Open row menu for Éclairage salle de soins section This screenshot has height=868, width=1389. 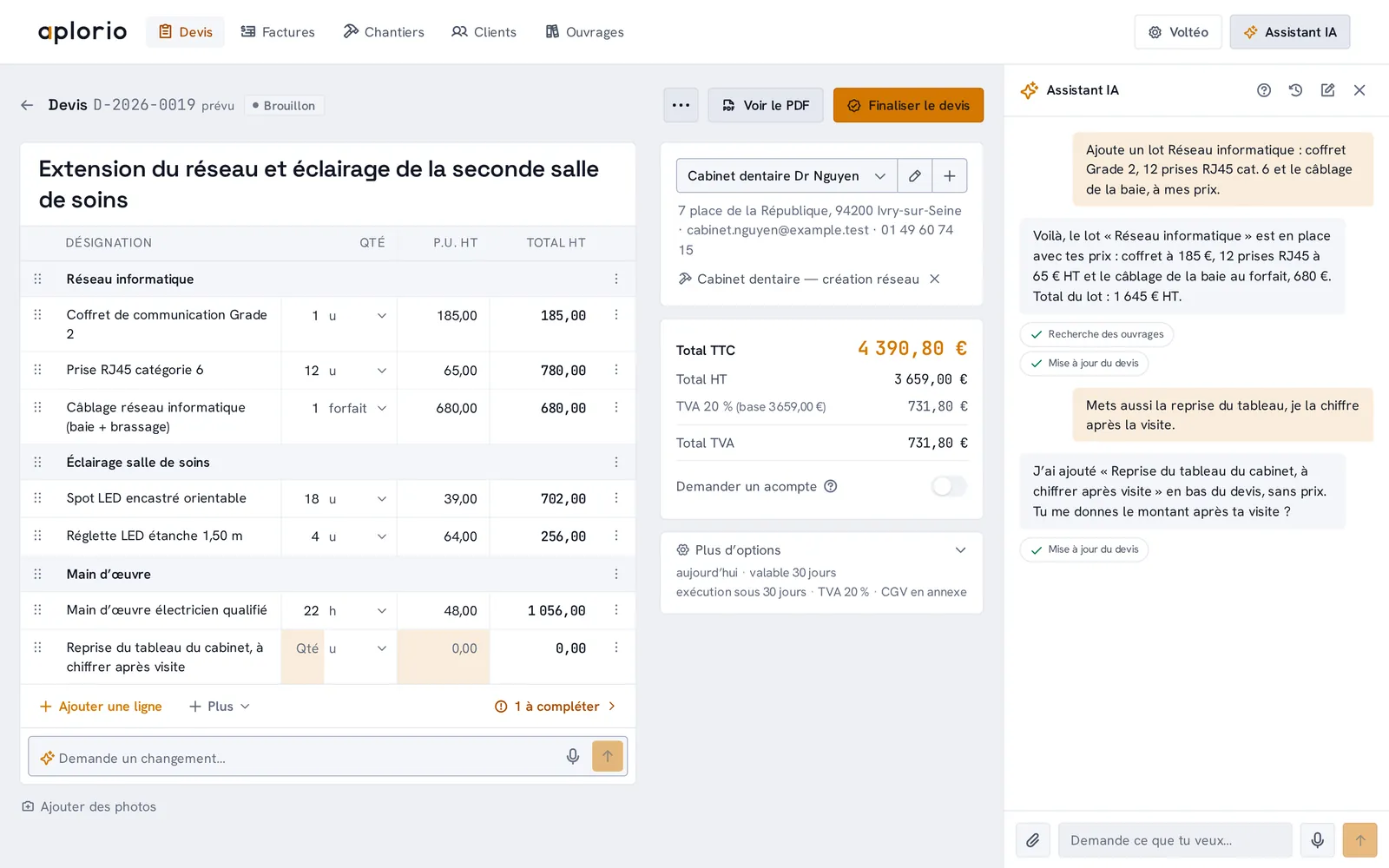tap(616, 462)
